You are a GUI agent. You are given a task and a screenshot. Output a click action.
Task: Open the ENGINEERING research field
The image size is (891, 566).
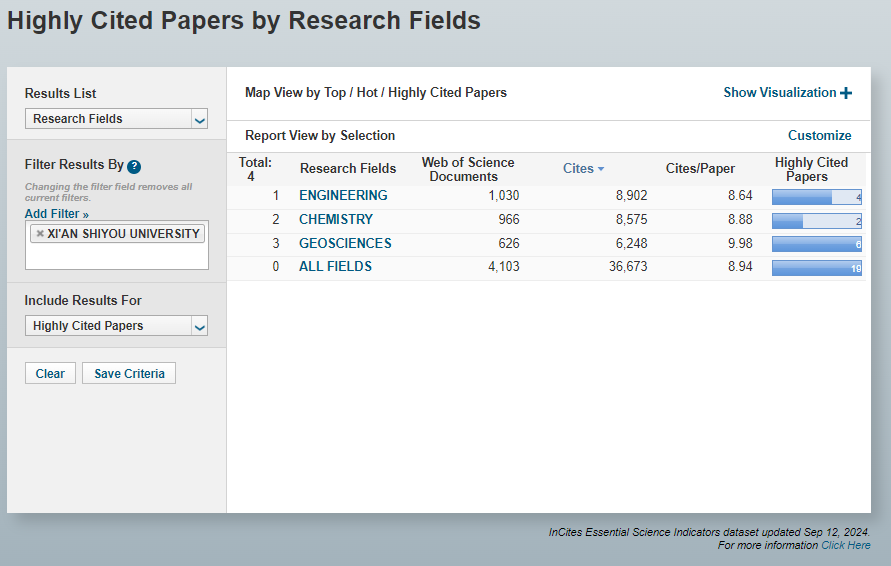(343, 196)
